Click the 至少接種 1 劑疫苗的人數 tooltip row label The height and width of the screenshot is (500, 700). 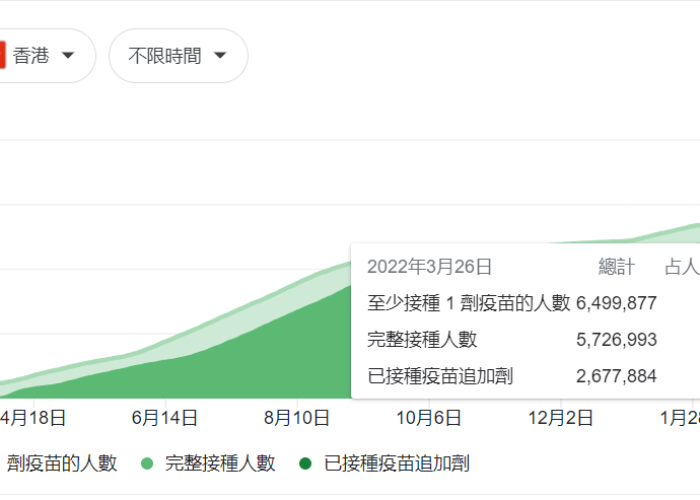tap(469, 304)
